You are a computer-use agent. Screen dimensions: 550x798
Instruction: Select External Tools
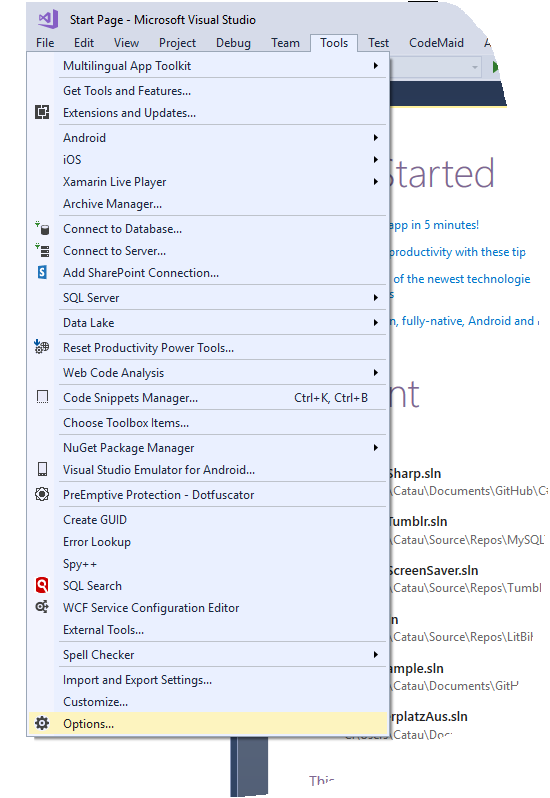[209, 630]
